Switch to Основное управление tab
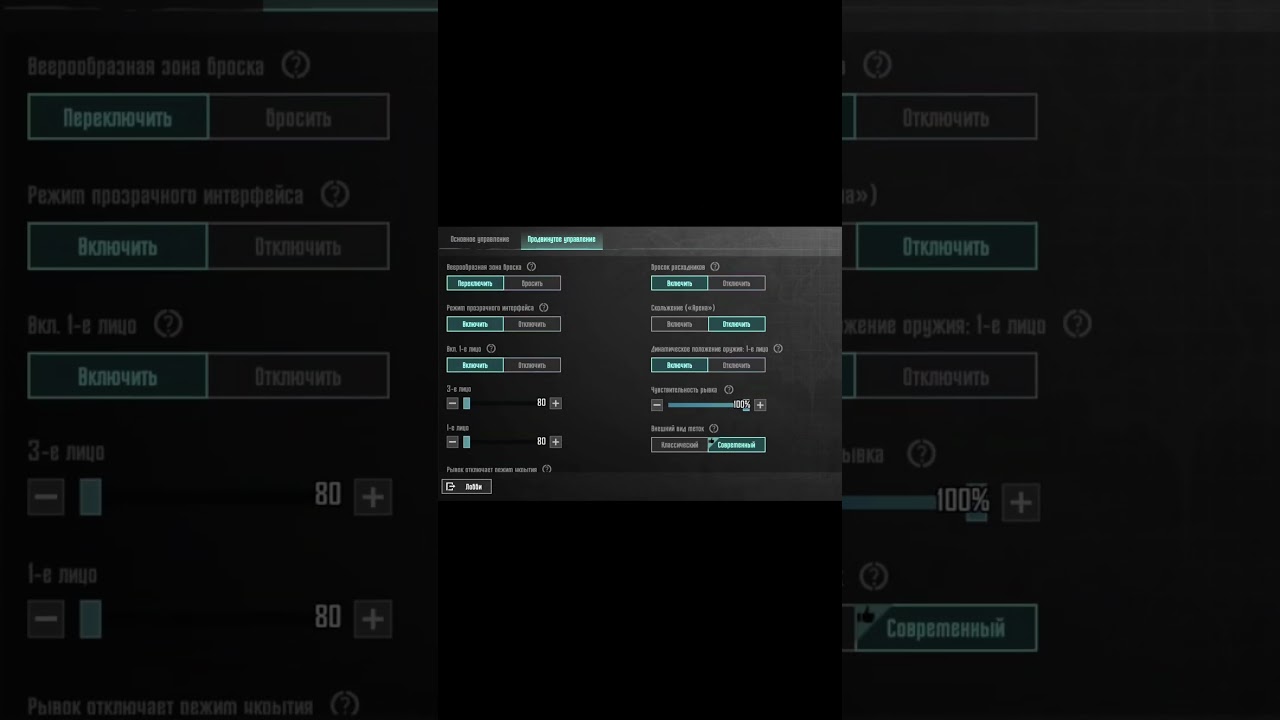The width and height of the screenshot is (1280, 720). pos(480,240)
